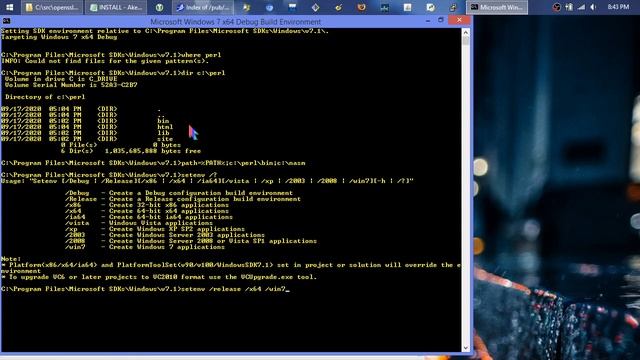Viewport: 640px width, 360px height.
Task: Click the 'To upgrade VC6 or later projects' note
Action: [159, 277]
